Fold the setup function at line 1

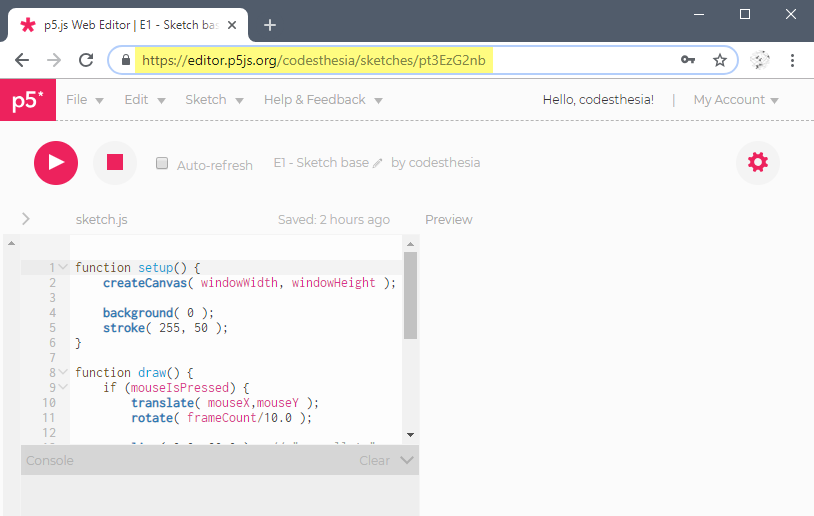(x=63, y=267)
